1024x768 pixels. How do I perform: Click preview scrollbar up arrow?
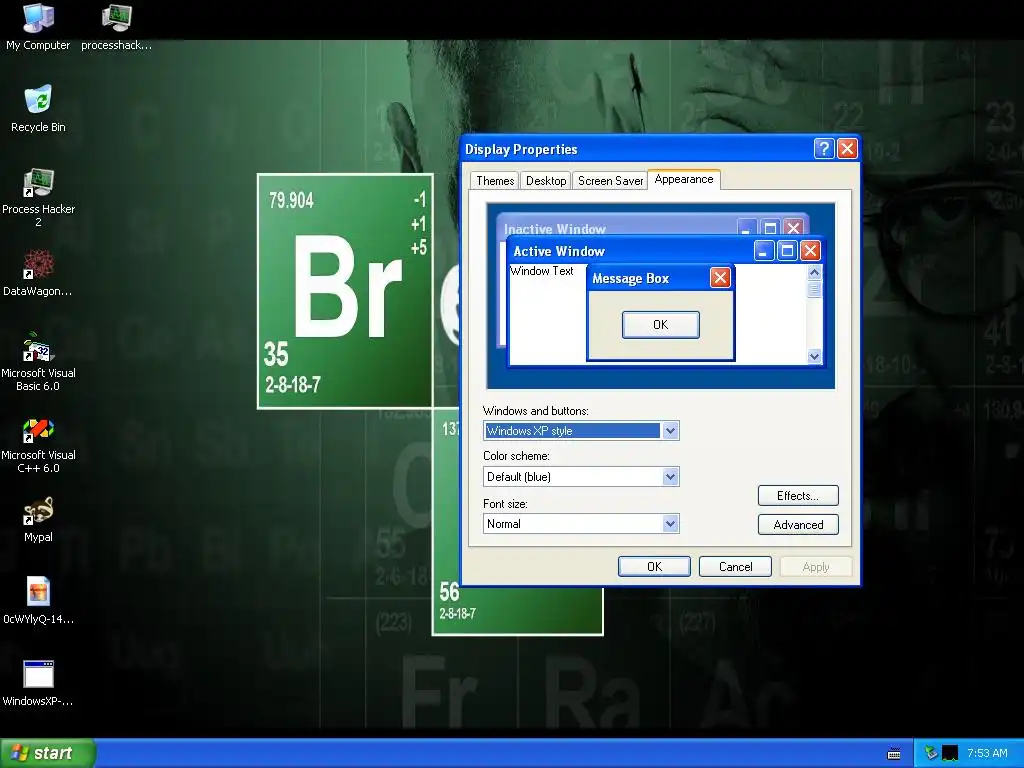click(x=814, y=272)
